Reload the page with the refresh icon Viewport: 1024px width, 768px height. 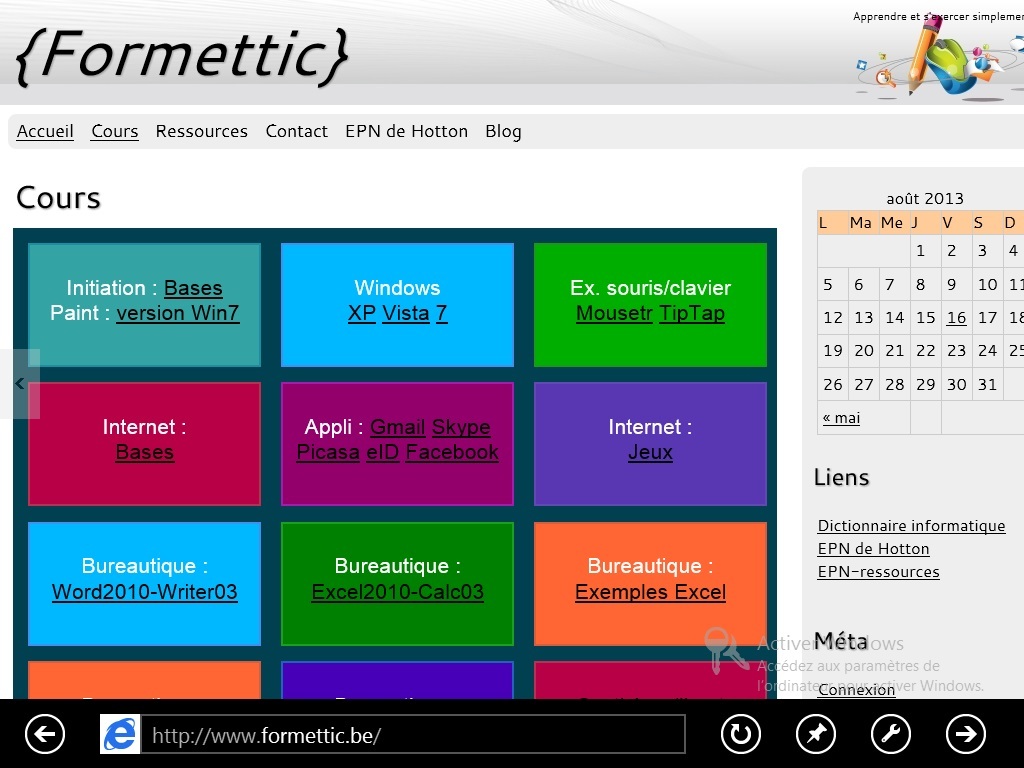tap(741, 734)
